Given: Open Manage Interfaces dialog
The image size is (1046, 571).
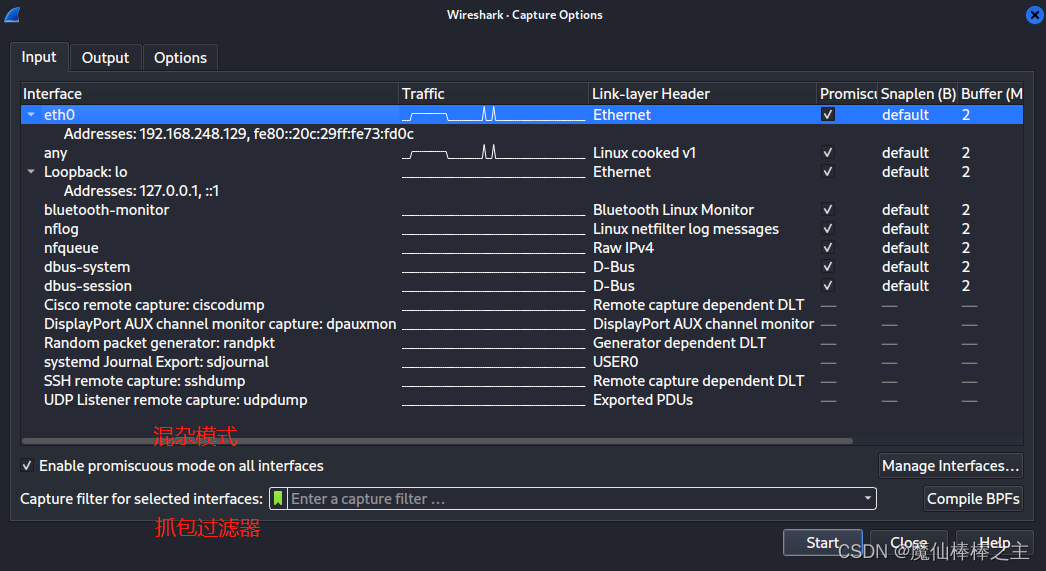Looking at the screenshot, I should 951,466.
